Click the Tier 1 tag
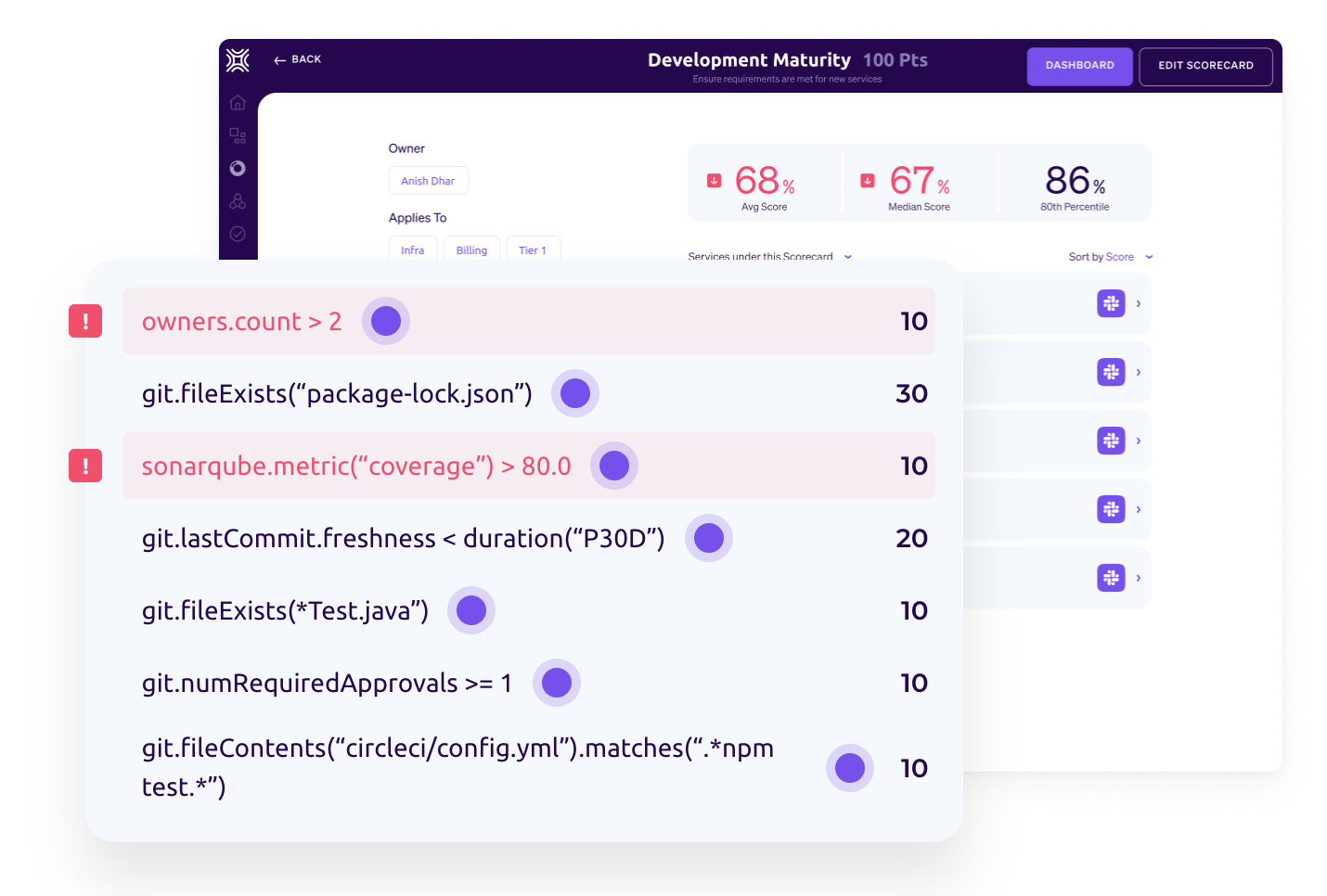 [533, 250]
